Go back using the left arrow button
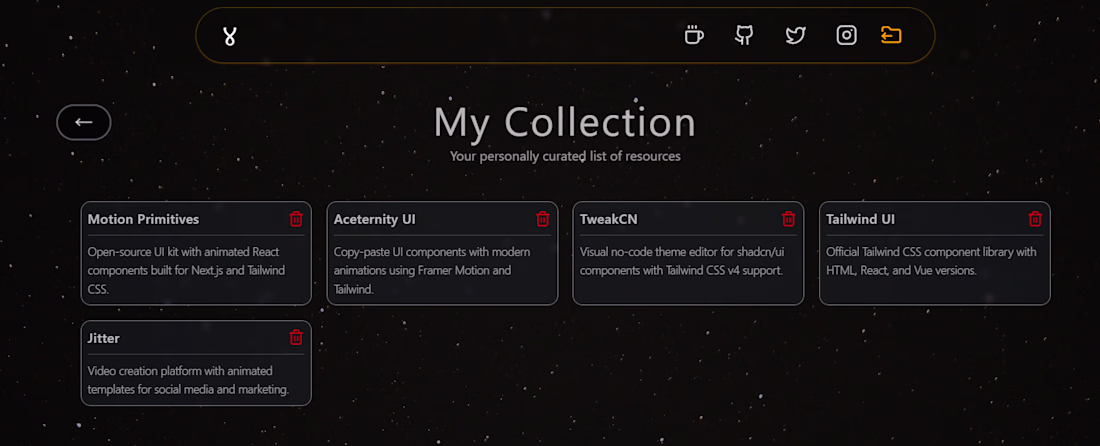 tap(84, 122)
